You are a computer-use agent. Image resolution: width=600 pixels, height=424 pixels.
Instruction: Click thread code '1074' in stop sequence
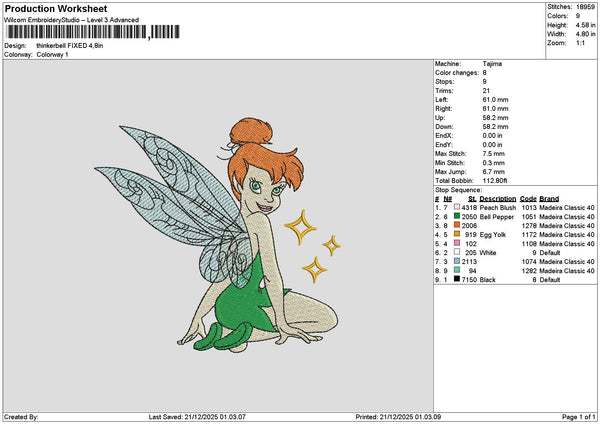(x=529, y=262)
